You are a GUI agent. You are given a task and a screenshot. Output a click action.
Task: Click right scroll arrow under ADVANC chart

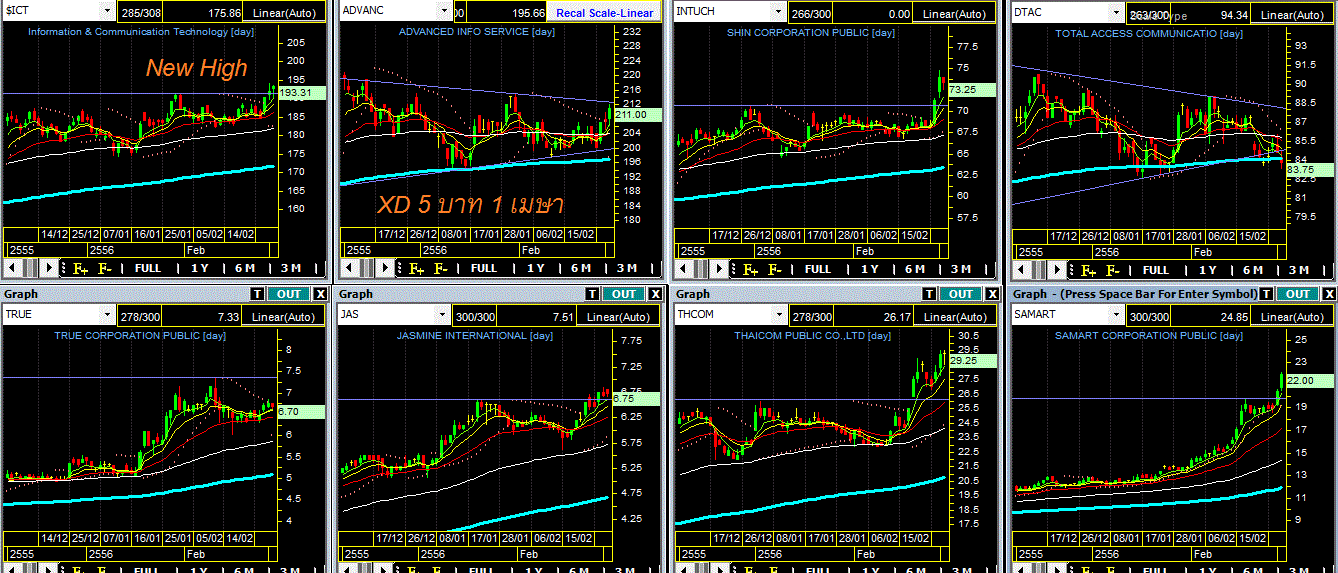click(385, 268)
